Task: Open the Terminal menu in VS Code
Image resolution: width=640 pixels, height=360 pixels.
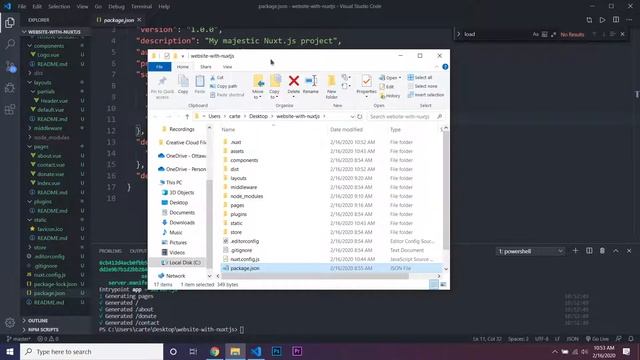Action: pos(141,7)
